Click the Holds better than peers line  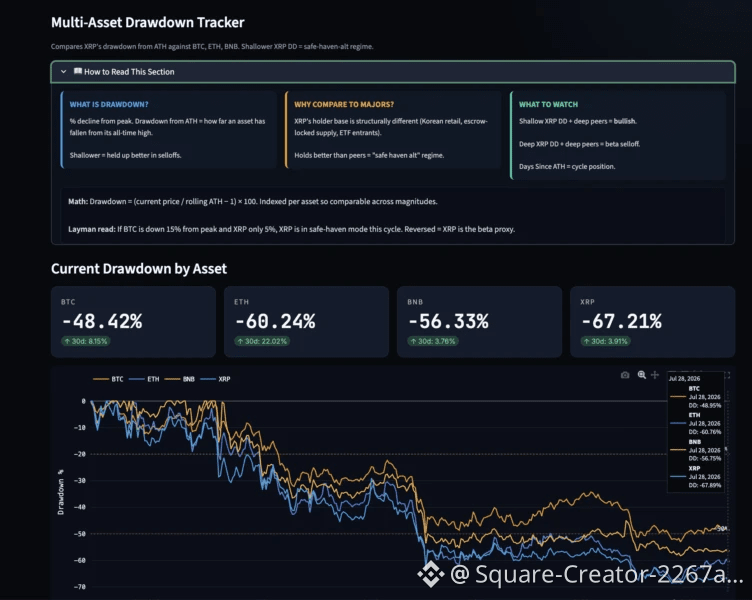pyautogui.click(x=369, y=155)
